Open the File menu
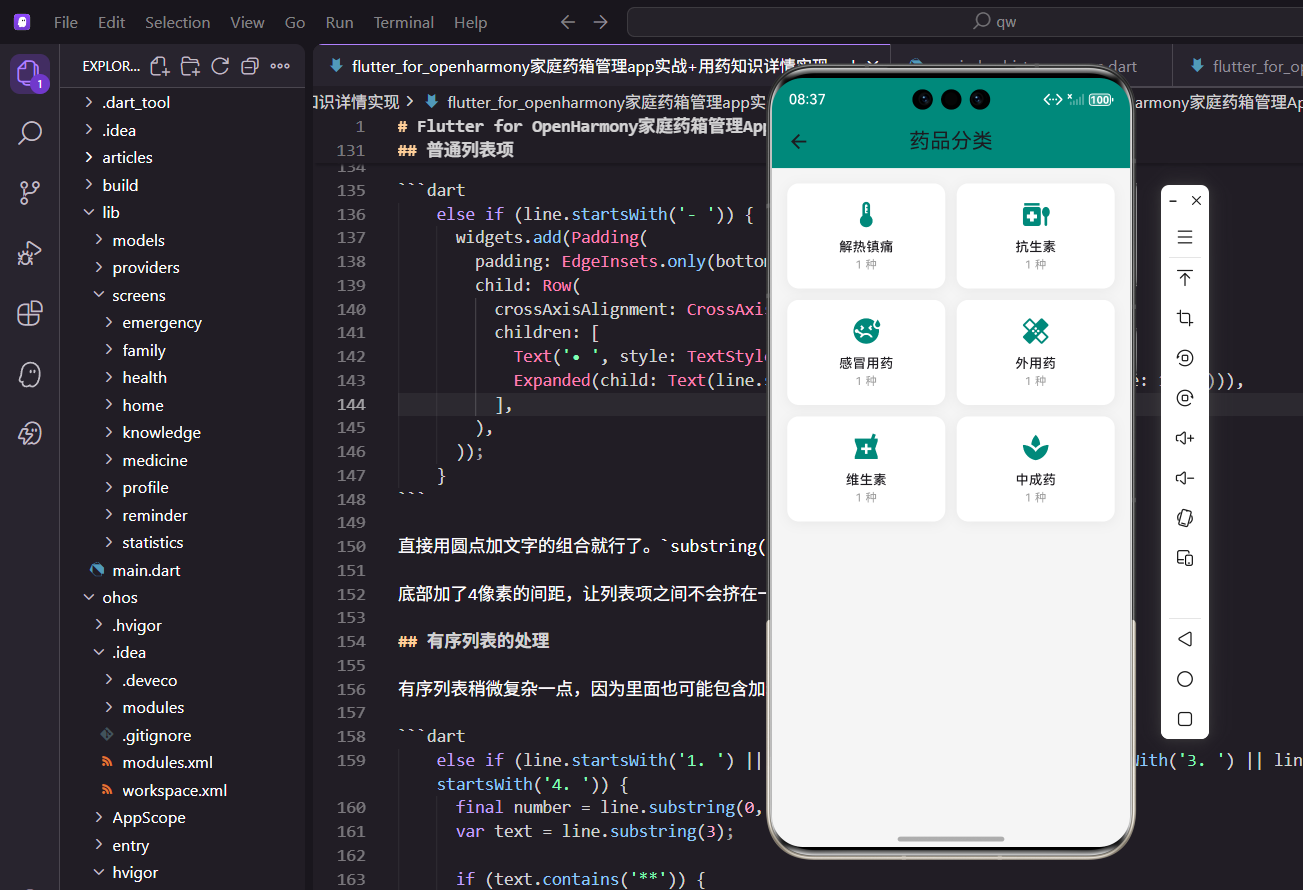The width and height of the screenshot is (1303, 890). [66, 22]
